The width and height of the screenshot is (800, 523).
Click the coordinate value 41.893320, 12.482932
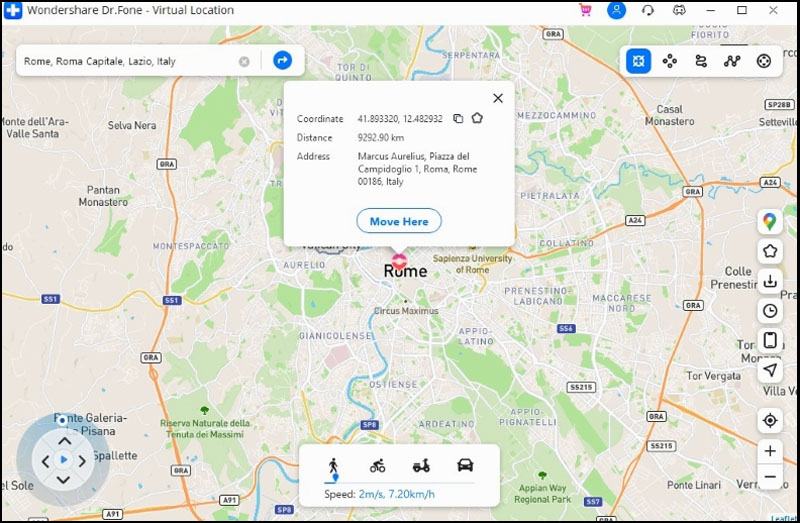[400, 119]
